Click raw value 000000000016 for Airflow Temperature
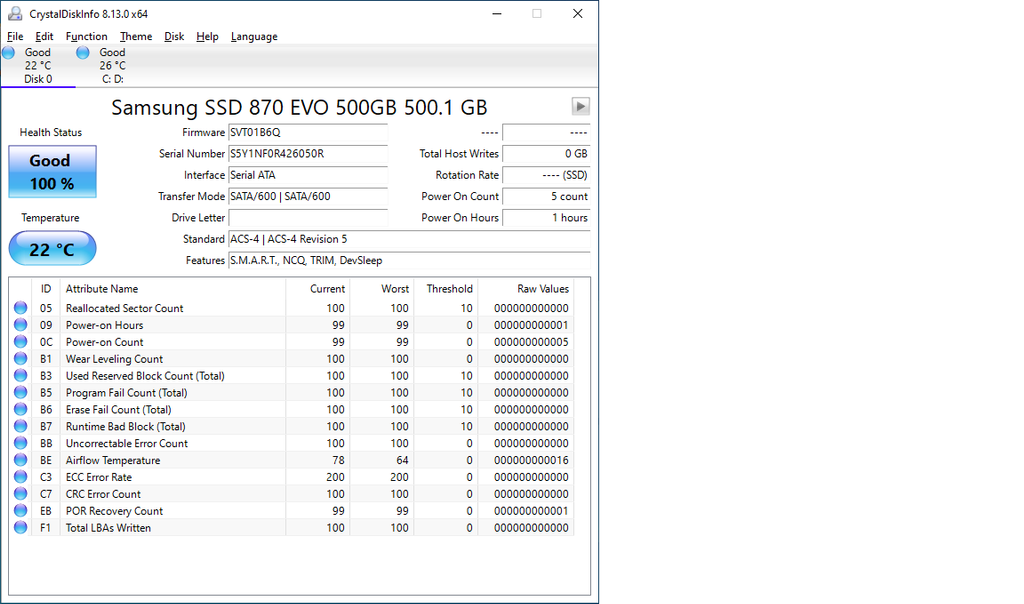The width and height of the screenshot is (1024, 604). click(531, 460)
